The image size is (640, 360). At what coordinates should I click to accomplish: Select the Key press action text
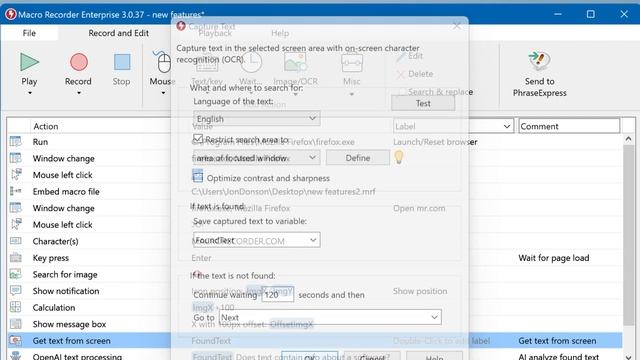(x=51, y=258)
